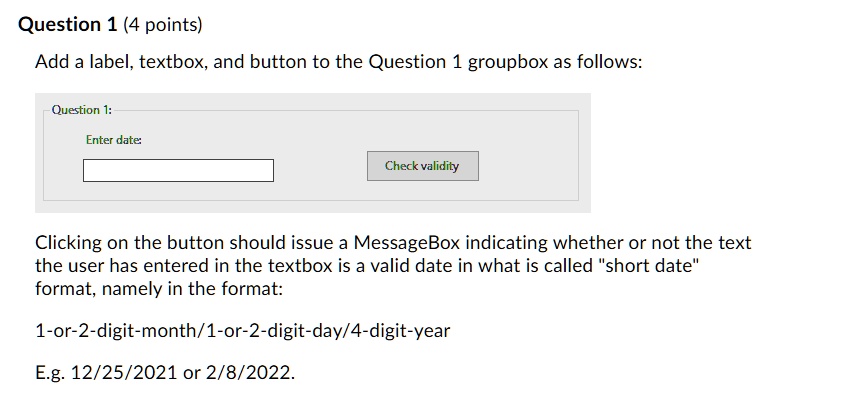Click the Check validity button

pyautogui.click(x=423, y=166)
